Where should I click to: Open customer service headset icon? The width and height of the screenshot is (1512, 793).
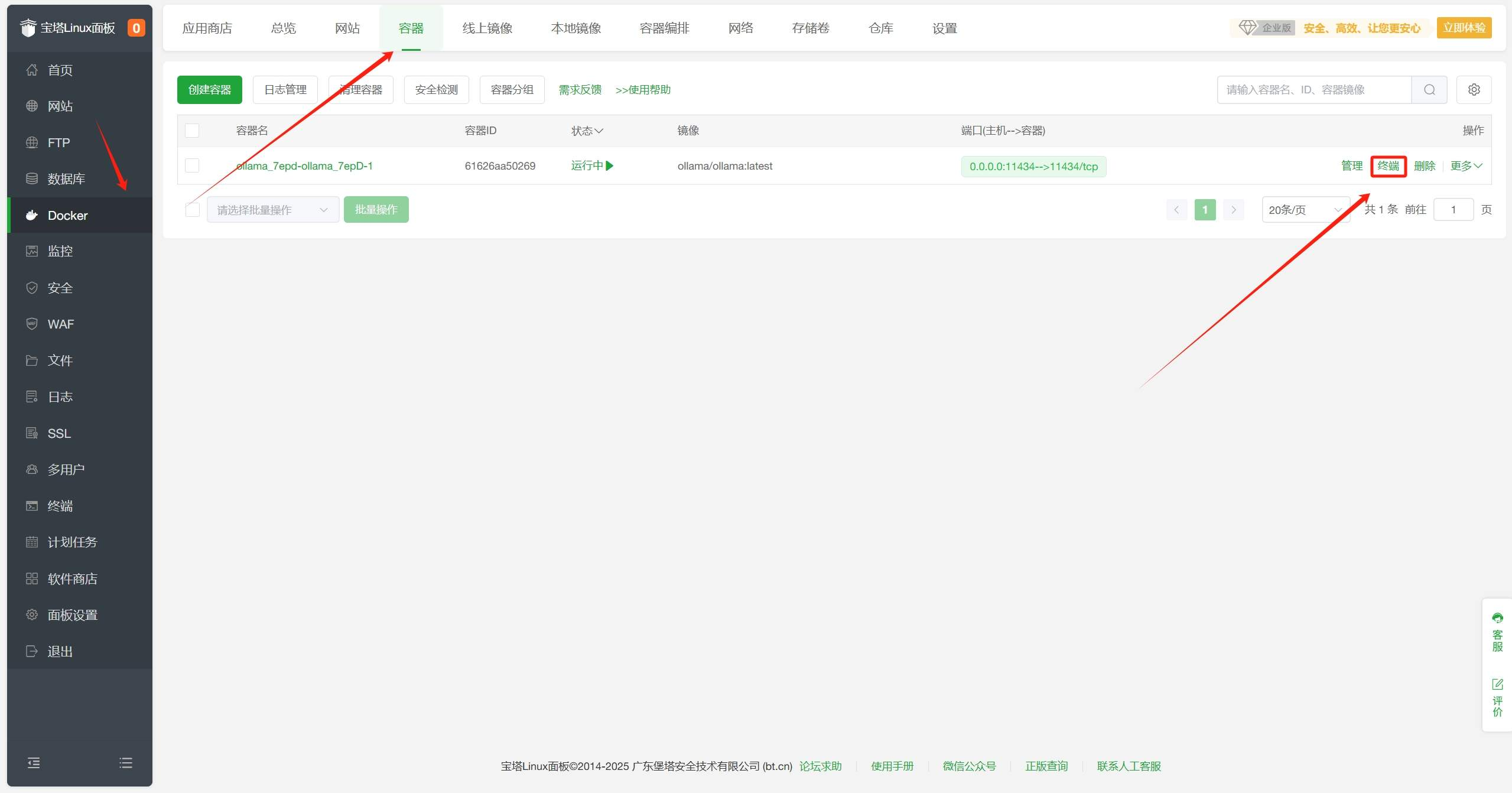[x=1497, y=619]
